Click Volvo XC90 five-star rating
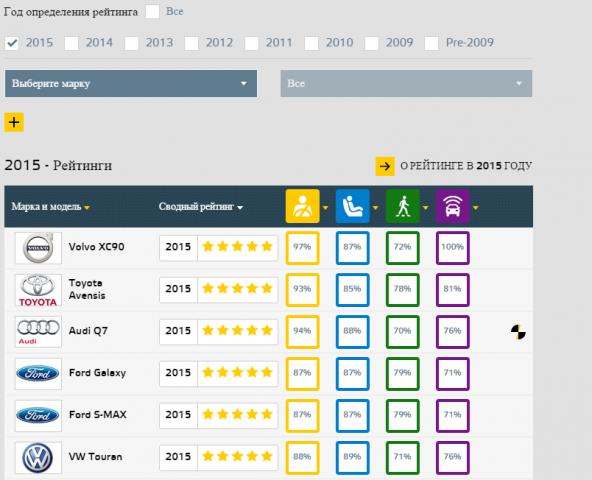This screenshot has width=592, height=480. point(237,247)
